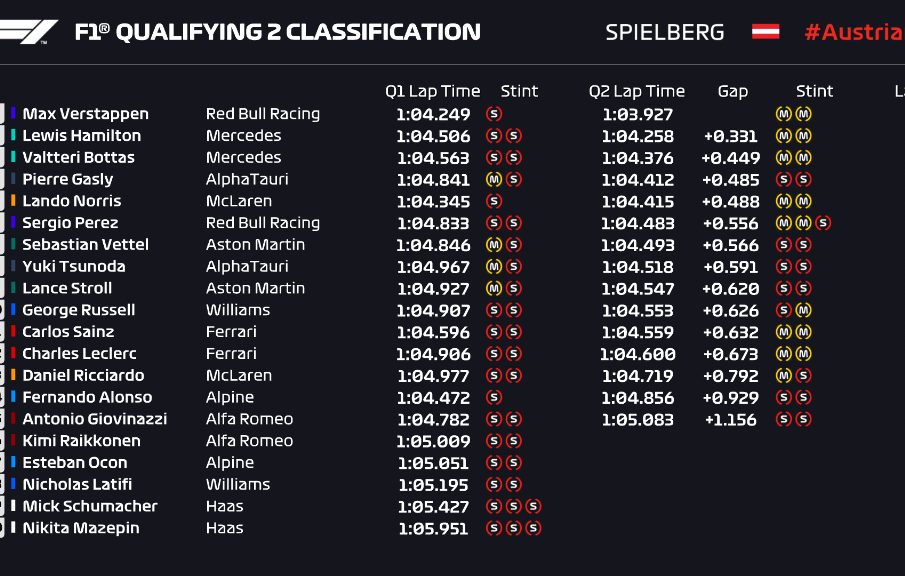Screen dimensions: 905x576
Task: Click the F1 logo in the header
Action: tap(28, 32)
